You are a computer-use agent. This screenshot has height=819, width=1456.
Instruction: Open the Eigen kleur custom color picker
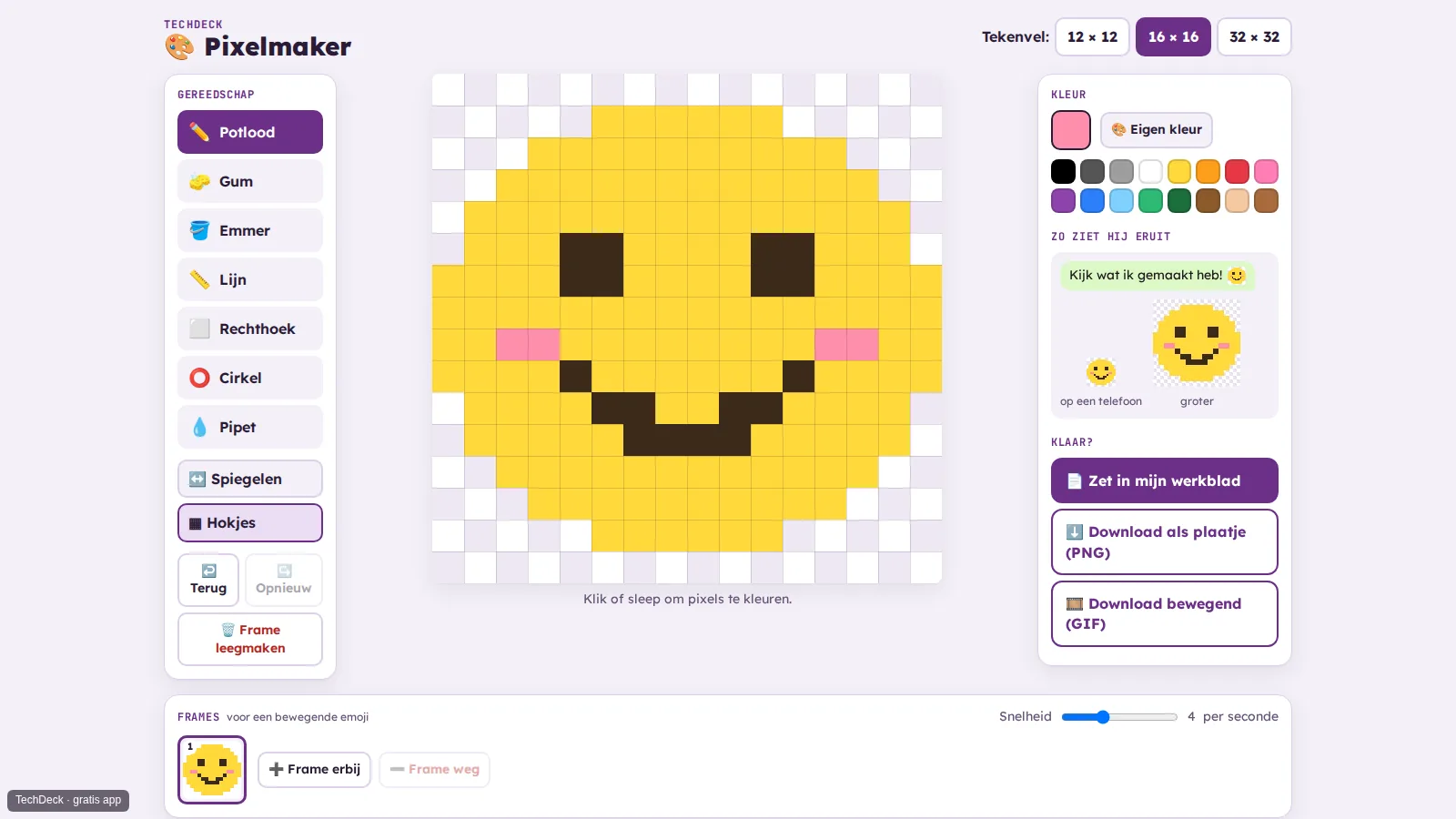point(1157,129)
